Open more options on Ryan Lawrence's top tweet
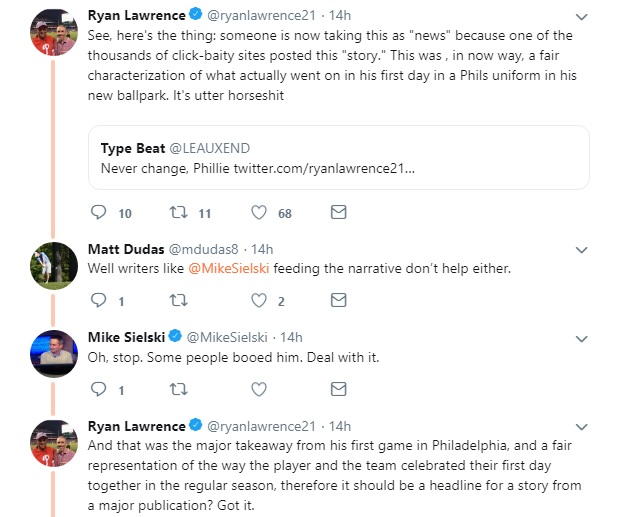 tap(582, 16)
